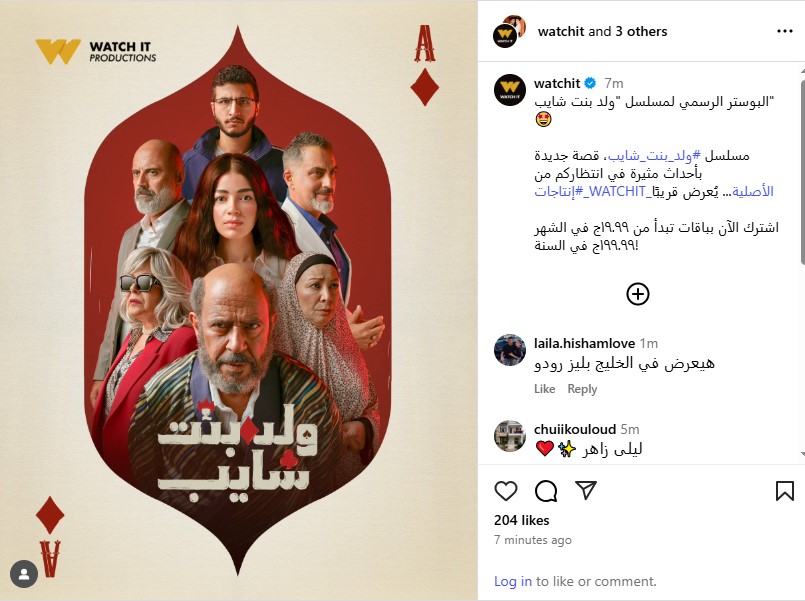Open comments via the speech bubble icon
Image resolution: width=805 pixels, height=601 pixels.
[546, 491]
